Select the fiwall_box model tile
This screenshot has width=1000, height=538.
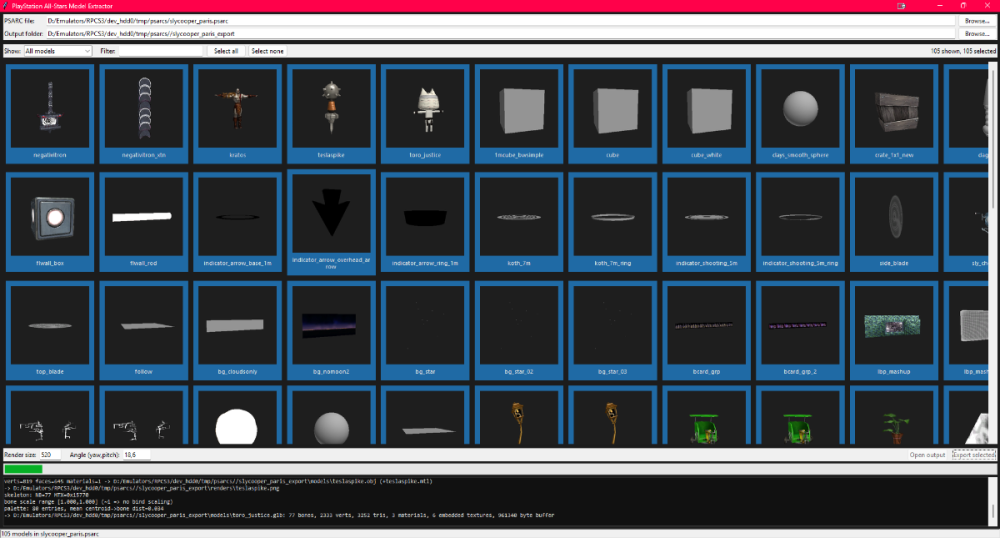coord(50,222)
